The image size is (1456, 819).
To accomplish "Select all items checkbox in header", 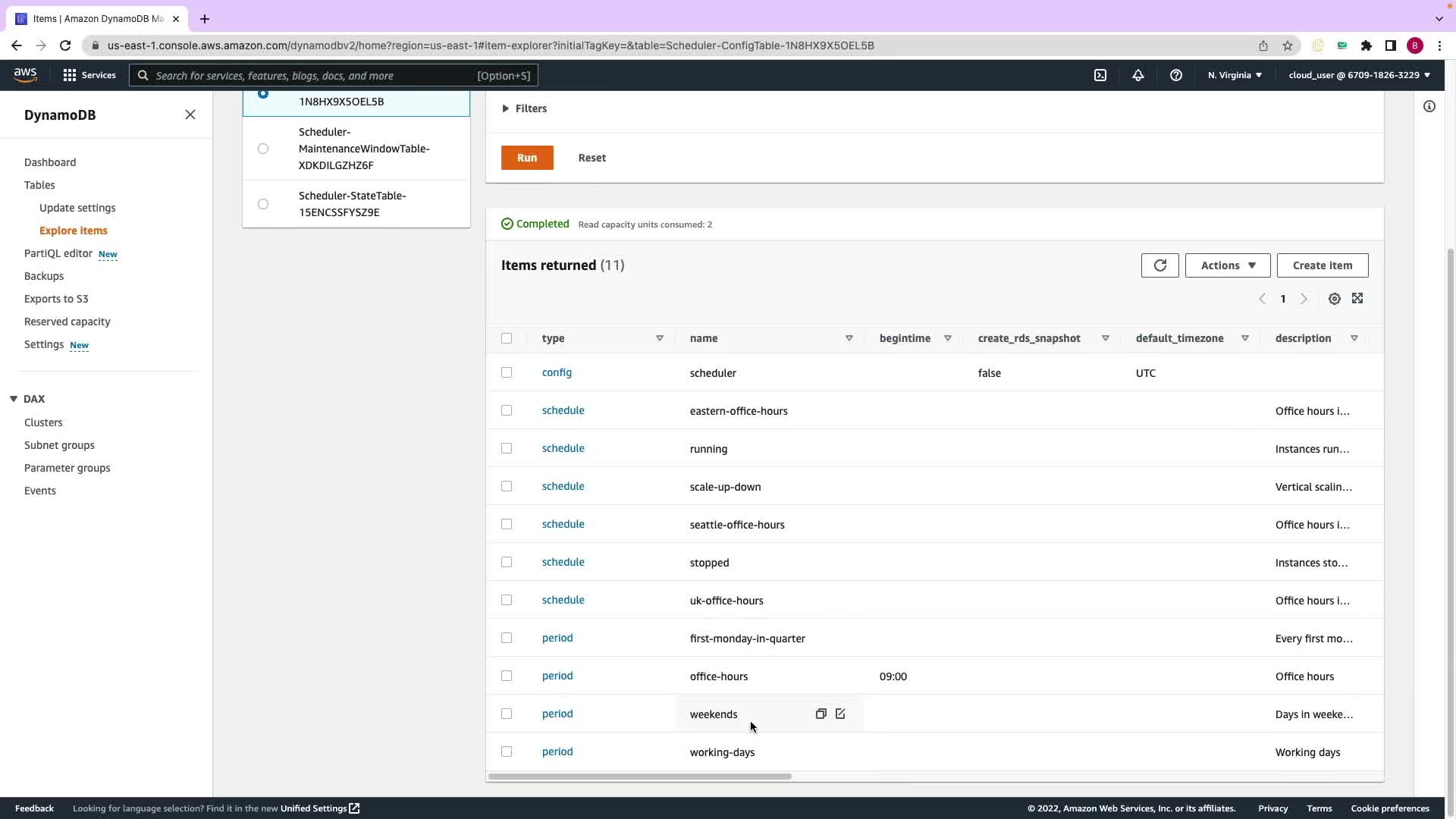I will [507, 338].
